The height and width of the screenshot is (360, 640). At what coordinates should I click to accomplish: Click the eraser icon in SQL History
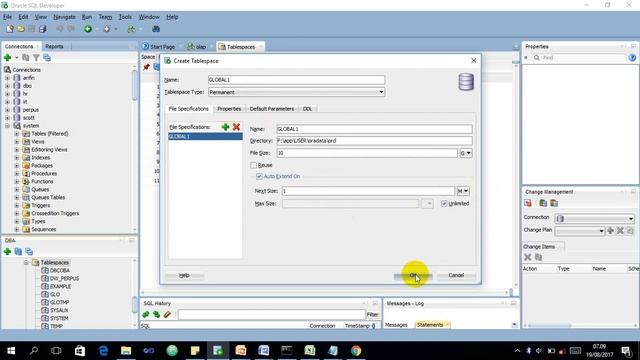tap(167, 314)
